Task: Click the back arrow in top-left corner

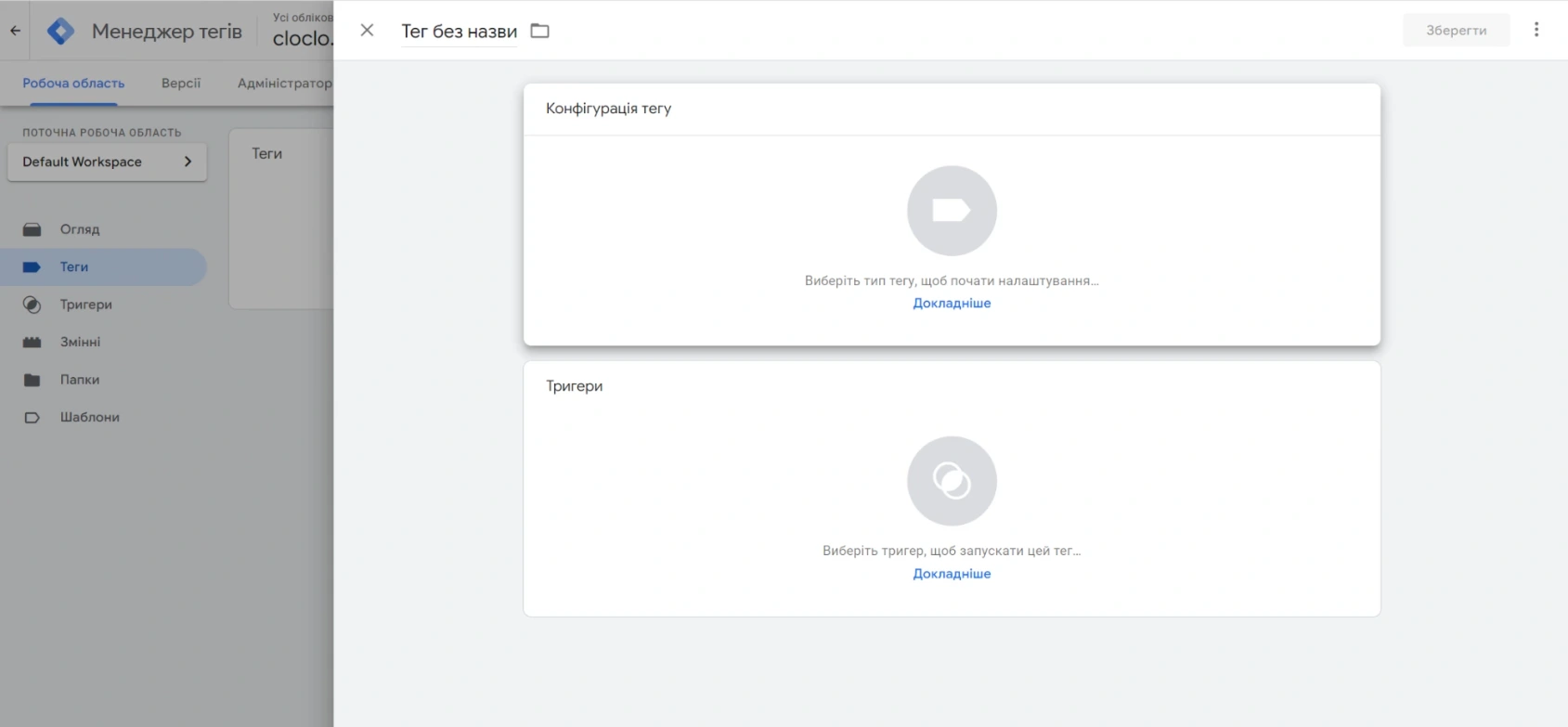Action: tap(15, 31)
